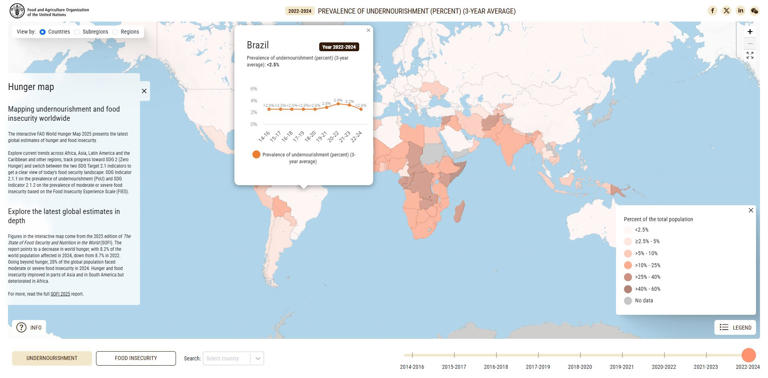
Task: Close the Brazil popup
Action: coord(368,30)
